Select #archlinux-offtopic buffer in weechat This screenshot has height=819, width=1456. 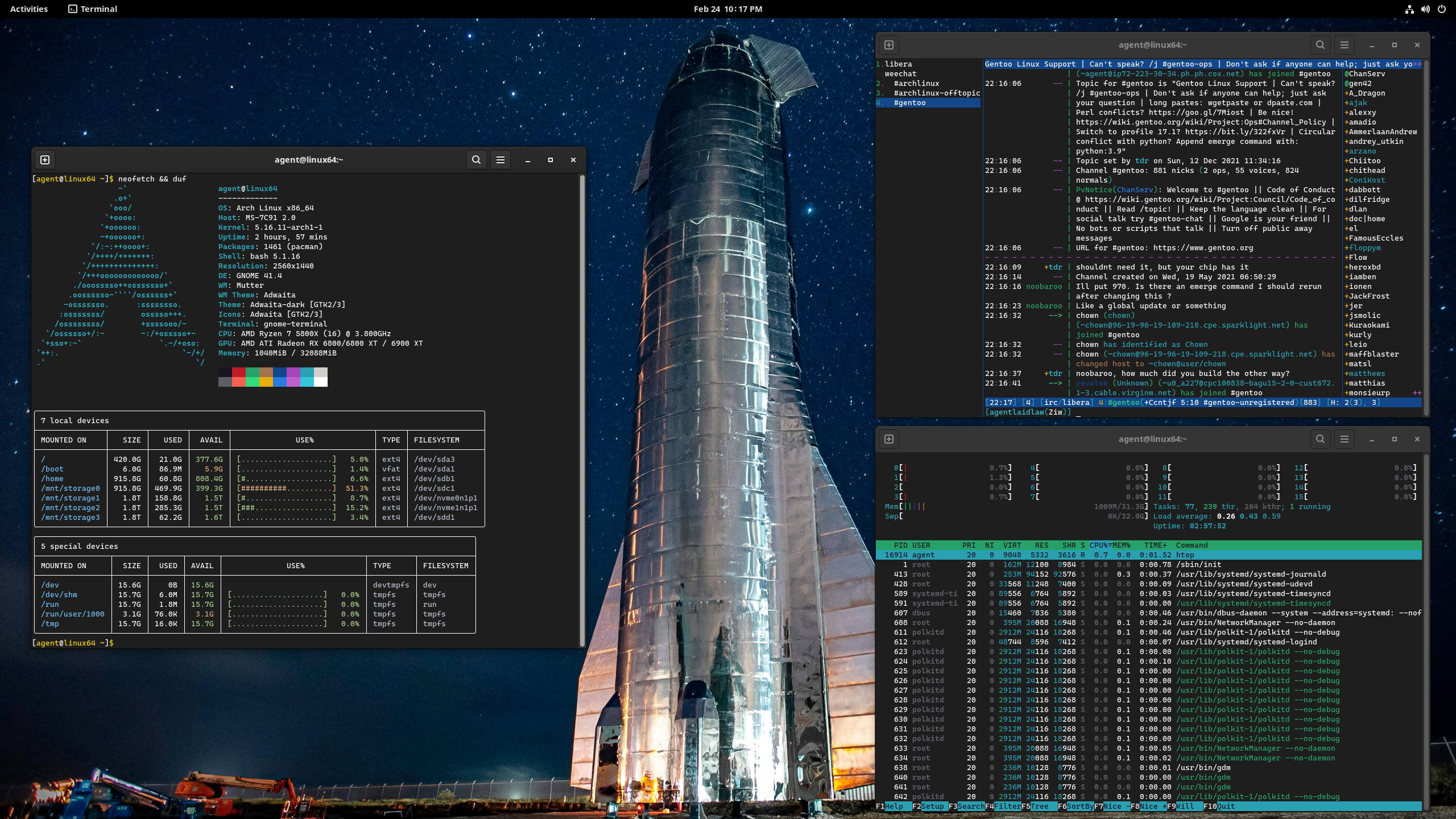click(x=936, y=93)
